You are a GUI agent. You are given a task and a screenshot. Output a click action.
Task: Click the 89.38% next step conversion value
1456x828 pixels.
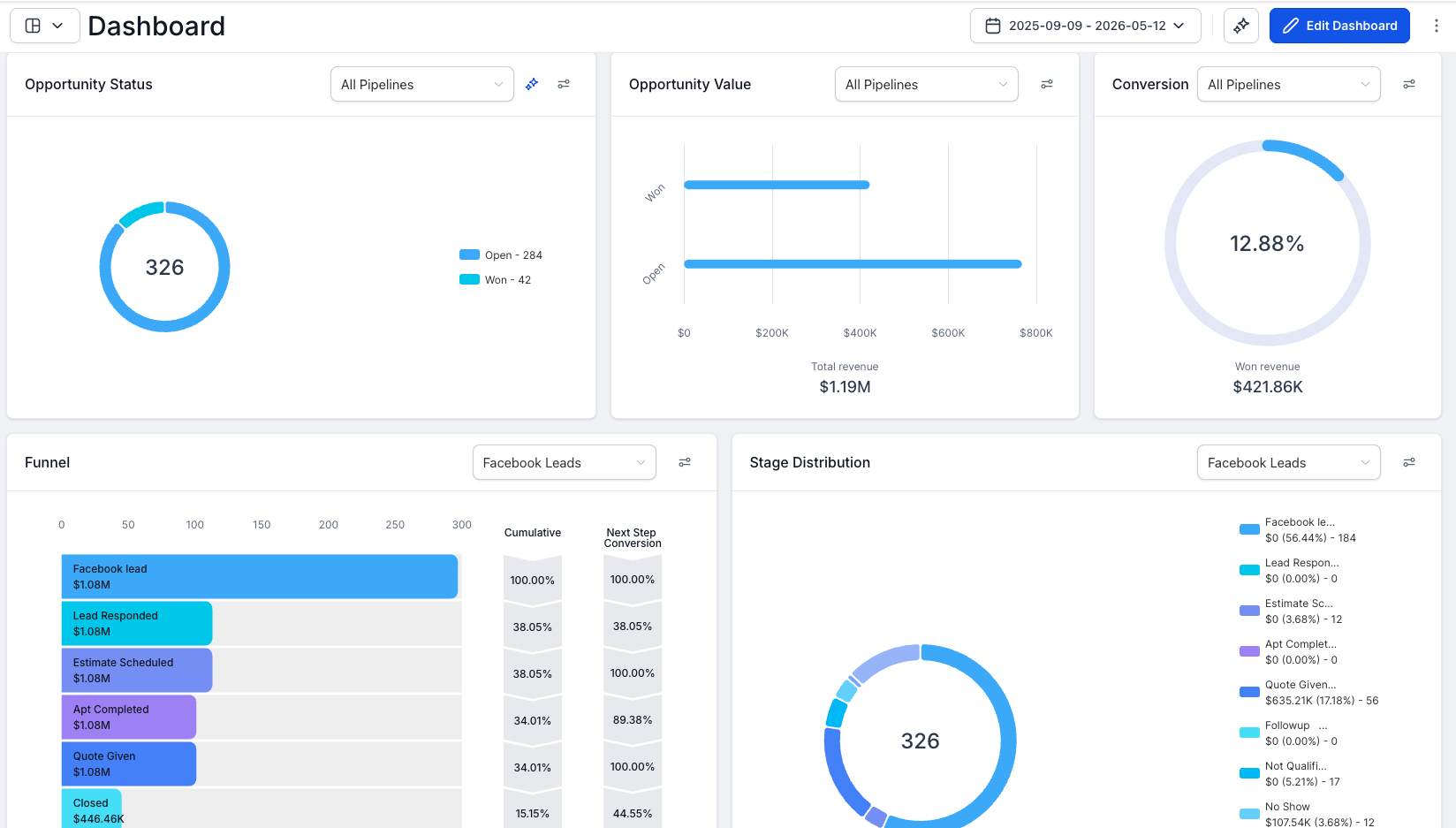[x=633, y=719]
